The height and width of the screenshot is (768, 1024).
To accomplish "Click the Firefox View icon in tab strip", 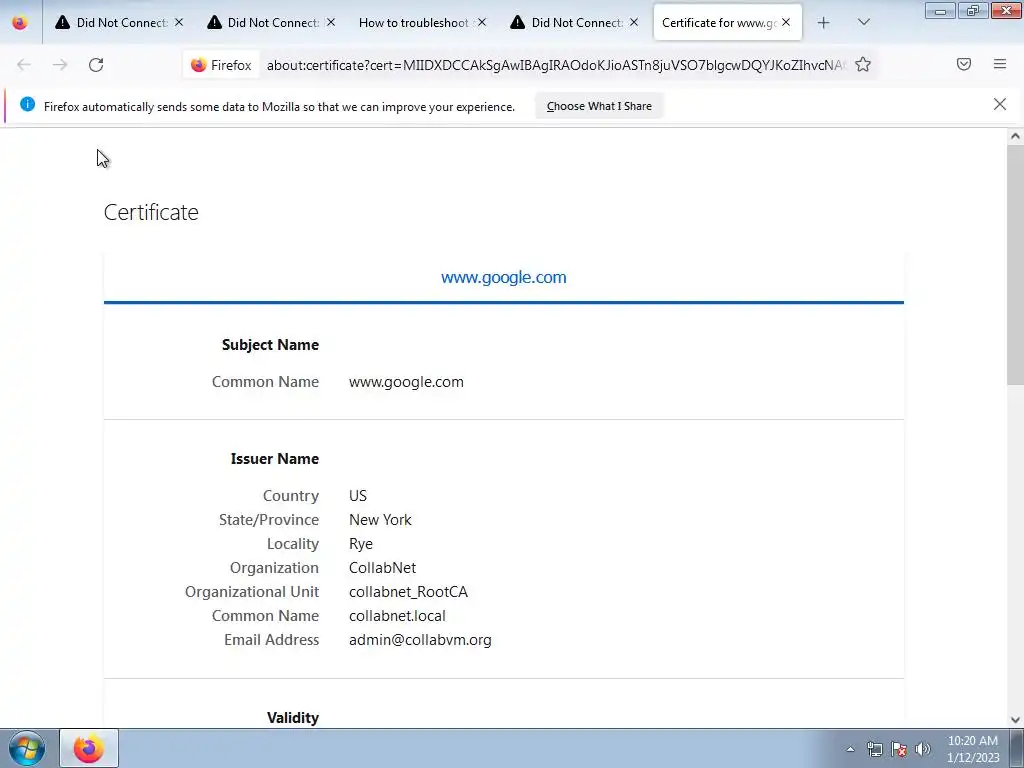I will (x=20, y=23).
